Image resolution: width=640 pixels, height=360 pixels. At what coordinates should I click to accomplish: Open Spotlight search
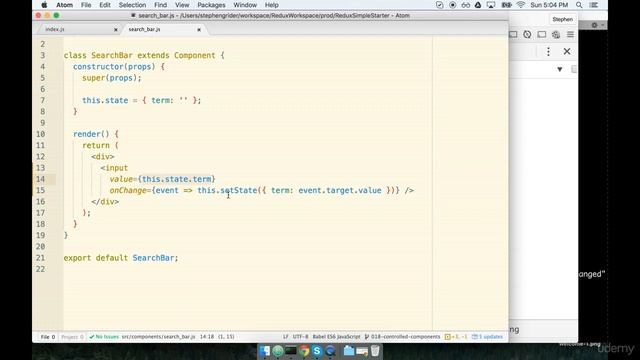click(579, 5)
